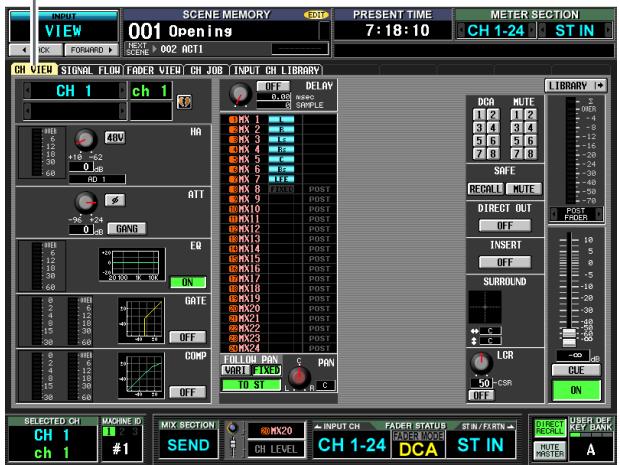
Task: Click the LCR CSR knob
Action: coord(481,363)
